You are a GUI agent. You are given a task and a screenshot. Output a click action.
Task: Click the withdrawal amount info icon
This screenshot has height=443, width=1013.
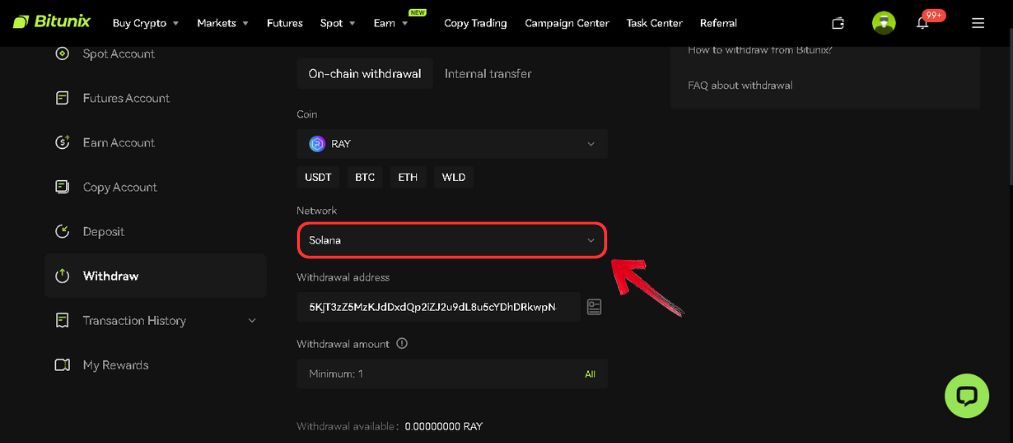coord(402,344)
